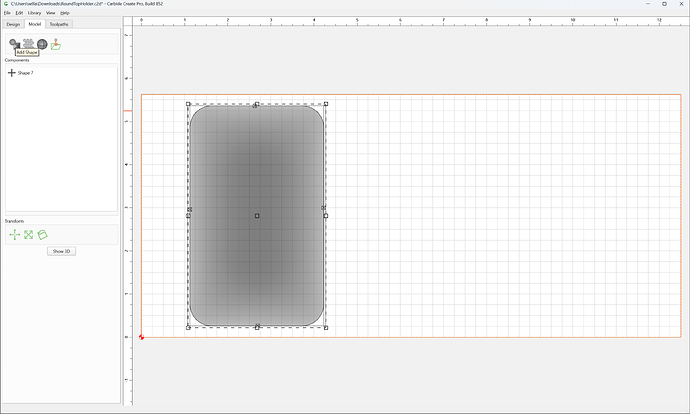Click the Add Shape icon
The width and height of the screenshot is (690, 414).
click(15, 44)
